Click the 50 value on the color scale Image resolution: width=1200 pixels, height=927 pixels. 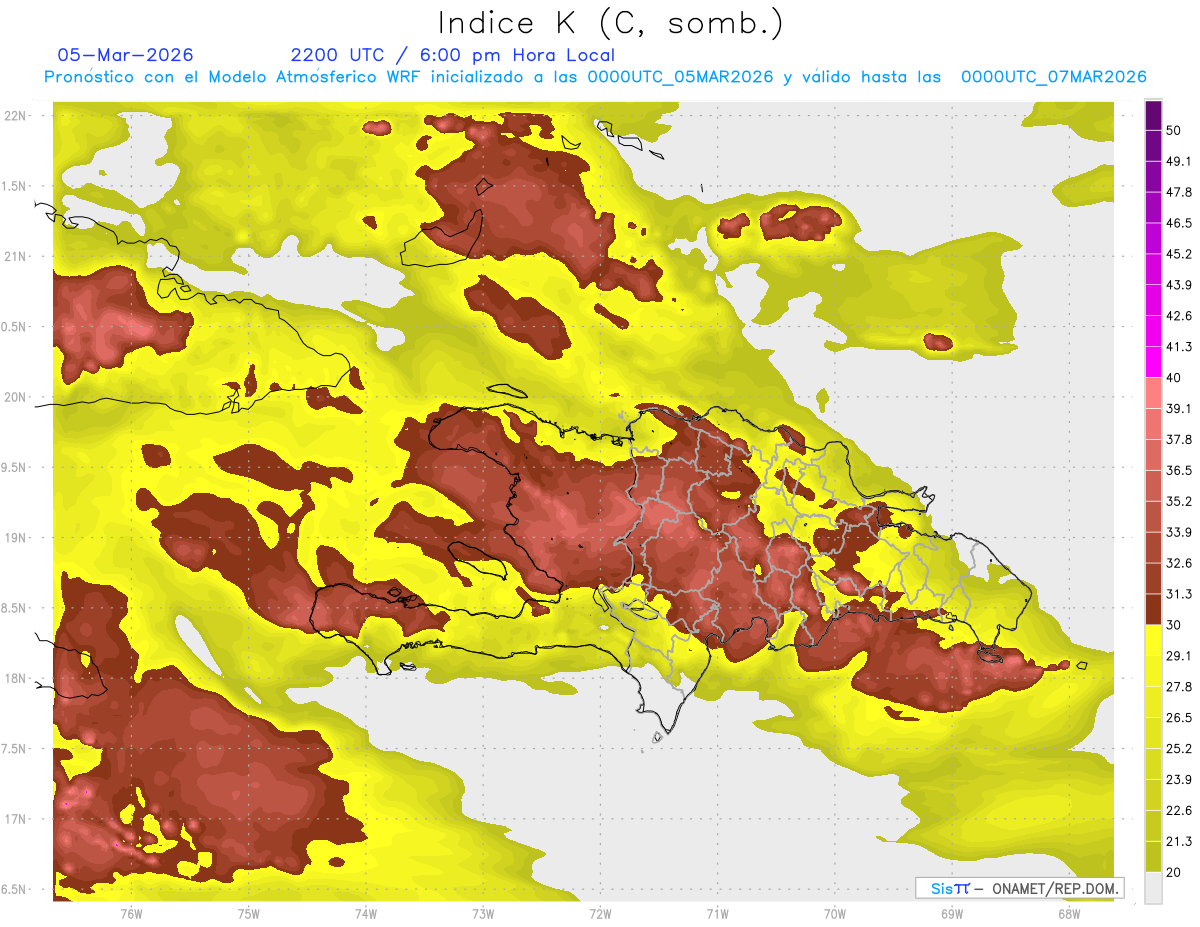click(x=1174, y=130)
